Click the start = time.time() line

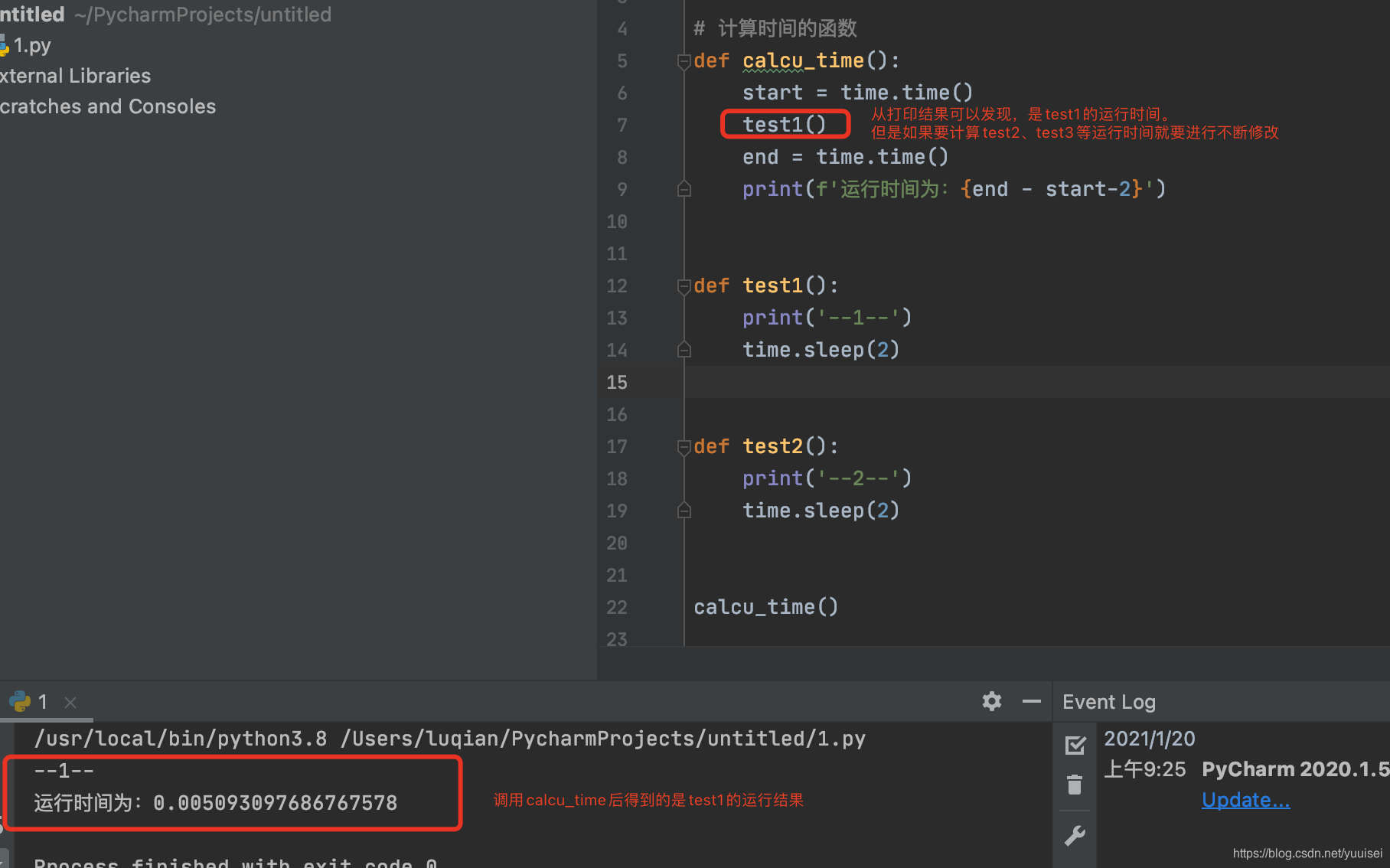point(858,93)
